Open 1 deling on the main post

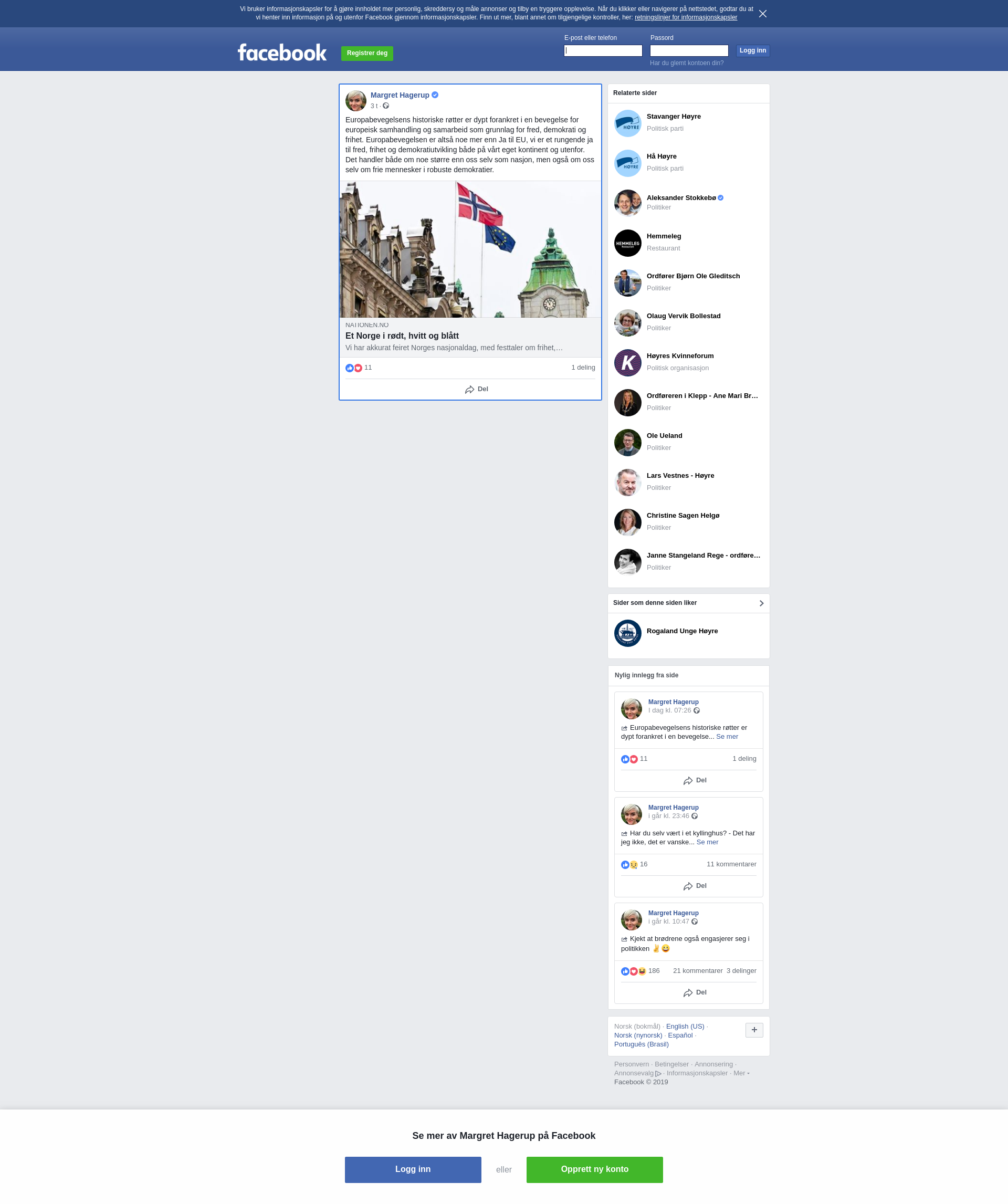(583, 368)
